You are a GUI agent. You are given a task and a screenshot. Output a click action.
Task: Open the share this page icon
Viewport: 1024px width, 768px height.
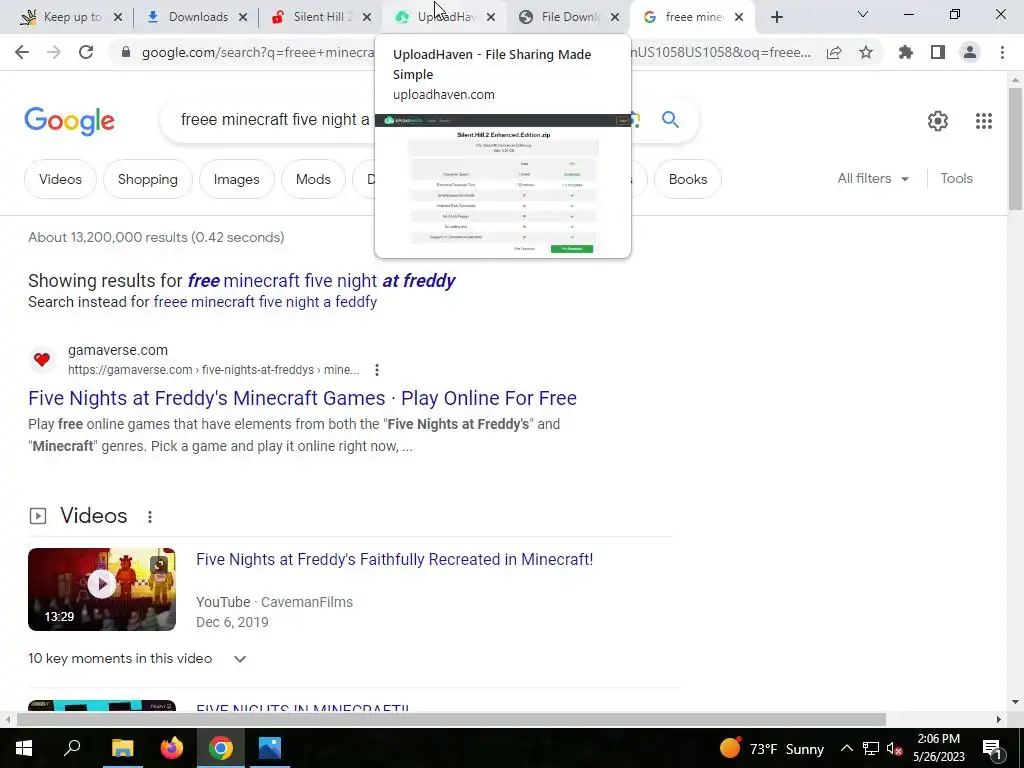point(834,52)
